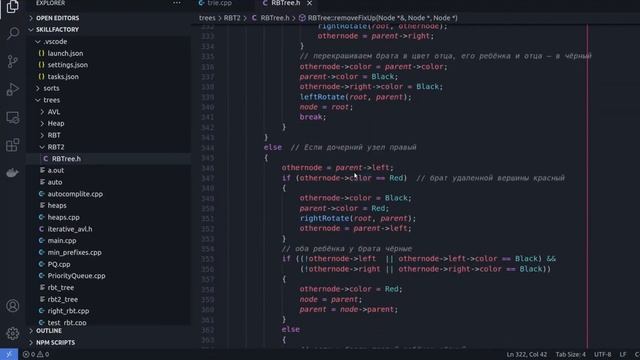
Task: Click the remote window status bar icon
Action: (x=9, y=354)
